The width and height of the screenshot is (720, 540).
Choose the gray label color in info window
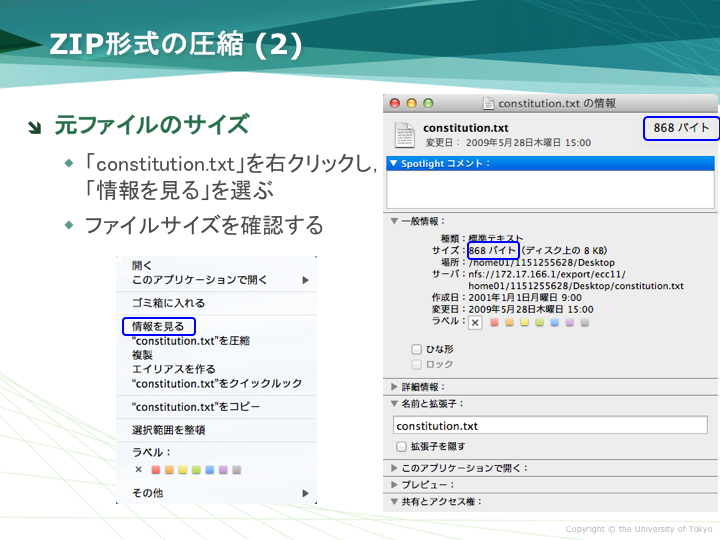pos(585,322)
